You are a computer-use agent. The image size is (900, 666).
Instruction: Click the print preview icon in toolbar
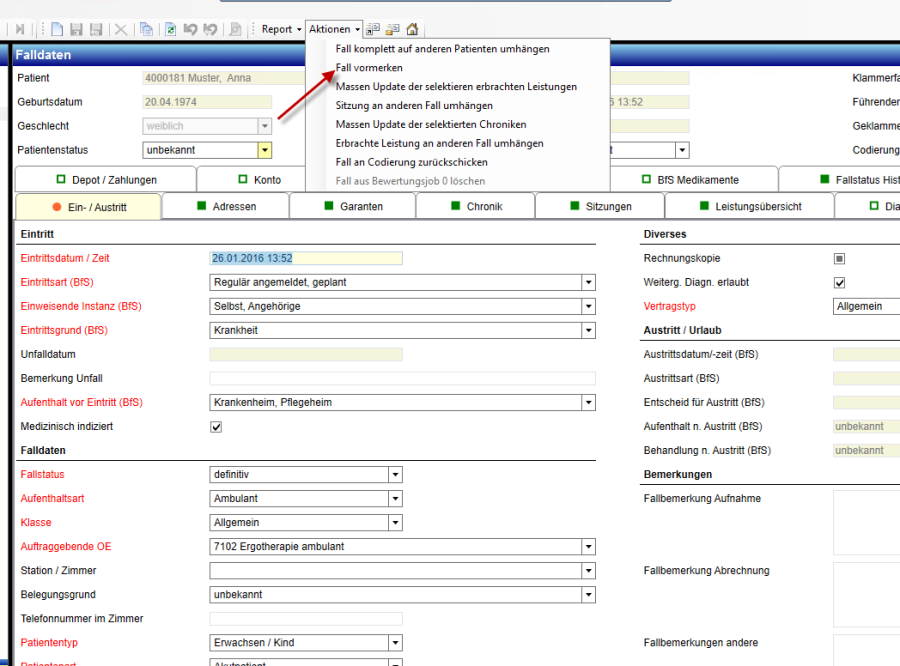235,30
